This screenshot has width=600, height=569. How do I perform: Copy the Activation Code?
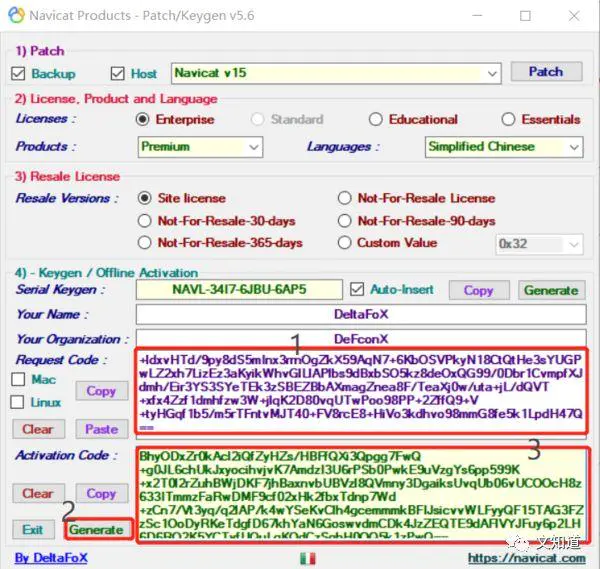[x=101, y=493]
